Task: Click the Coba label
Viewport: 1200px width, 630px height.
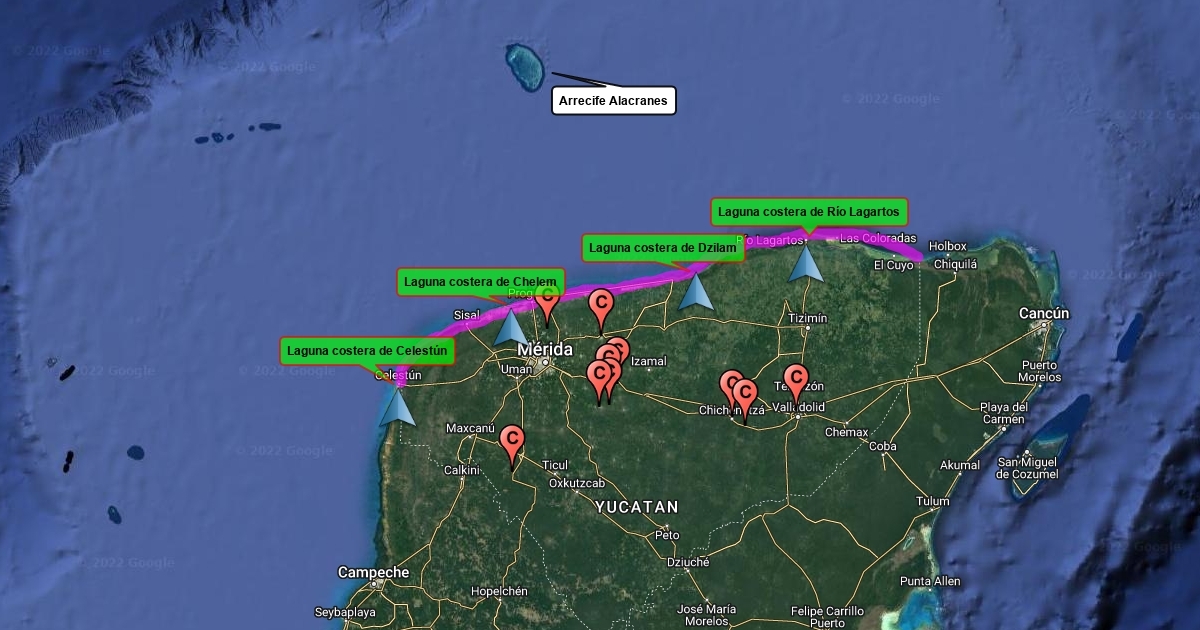Action: (882, 447)
